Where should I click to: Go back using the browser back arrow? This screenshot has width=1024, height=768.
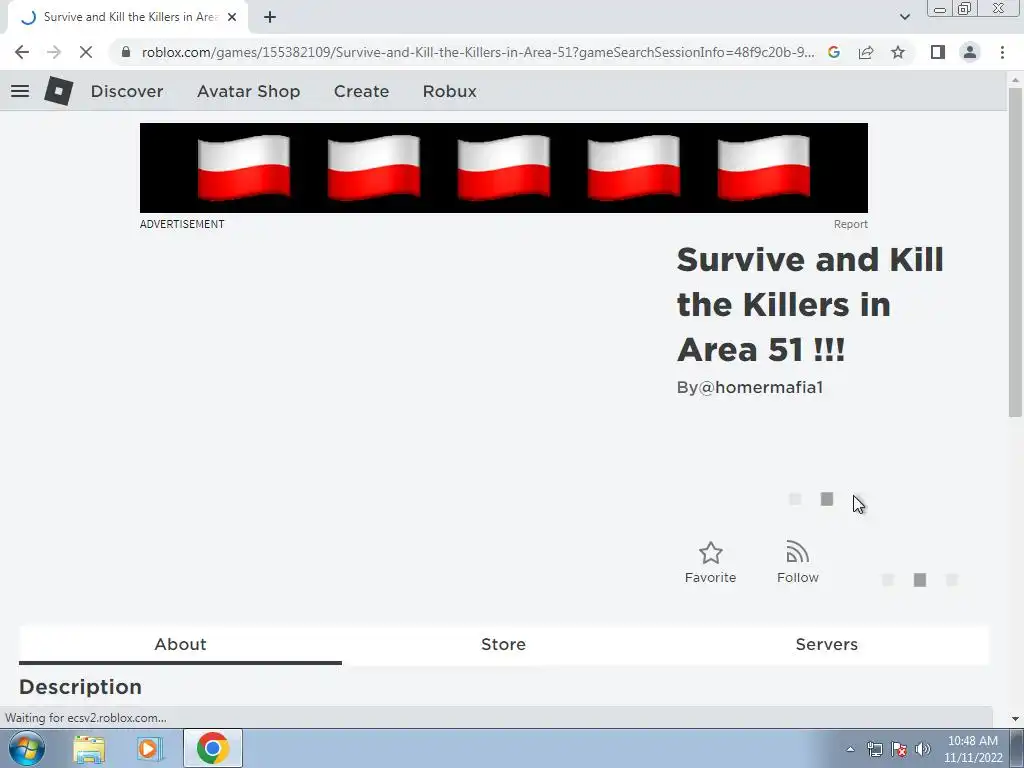tap(22, 52)
